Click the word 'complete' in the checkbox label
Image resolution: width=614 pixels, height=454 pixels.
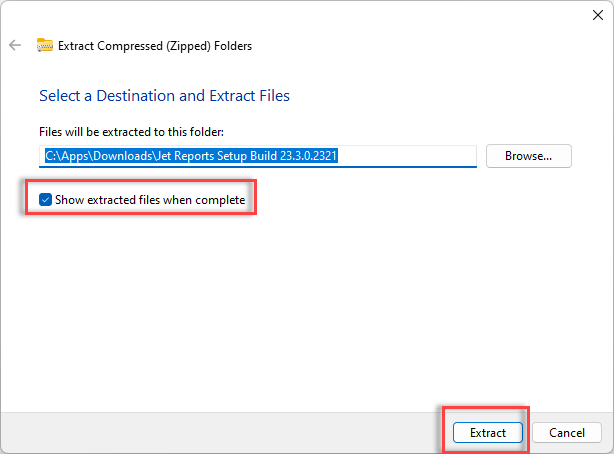[x=220, y=200]
